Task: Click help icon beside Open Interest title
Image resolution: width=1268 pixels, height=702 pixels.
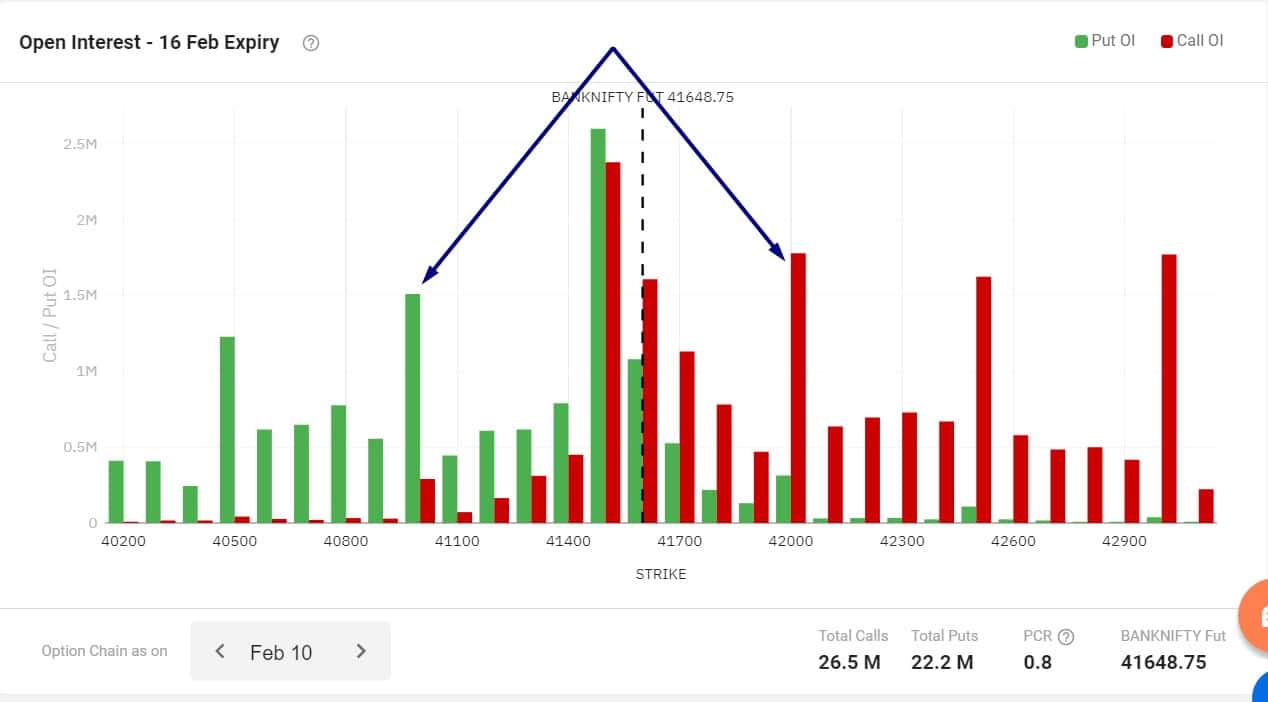Action: pyautogui.click(x=311, y=43)
